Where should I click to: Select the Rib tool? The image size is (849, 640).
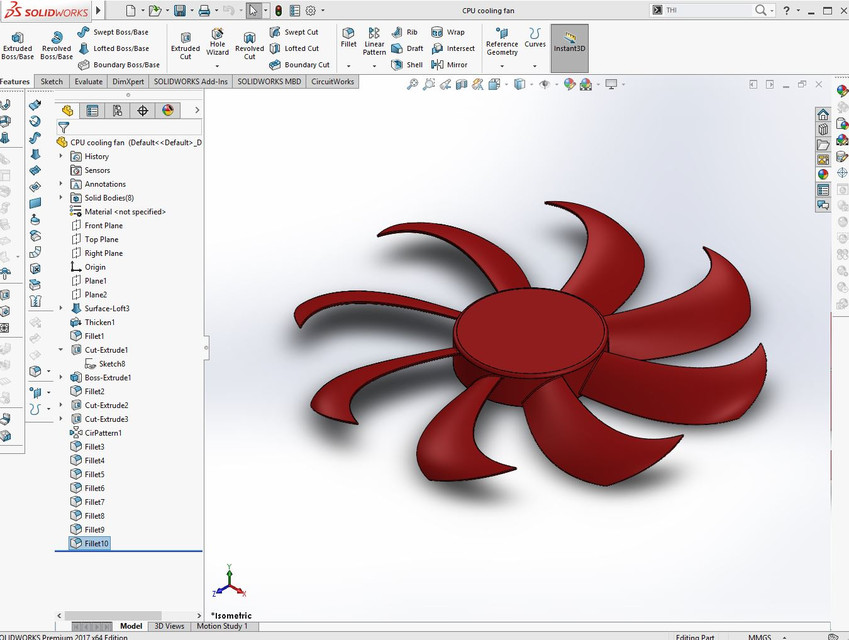tap(408, 32)
